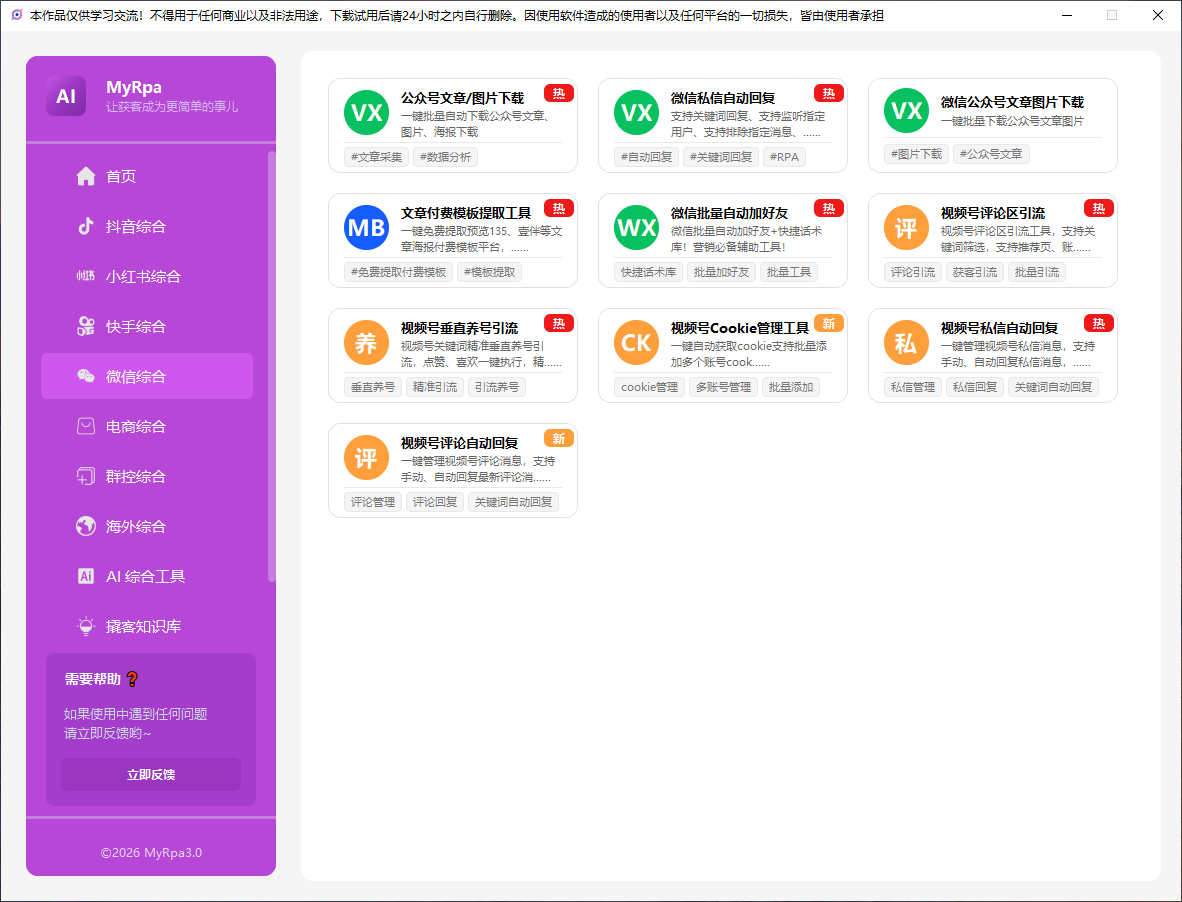
Task: Click the 评论回复 tag
Action: [x=435, y=502]
